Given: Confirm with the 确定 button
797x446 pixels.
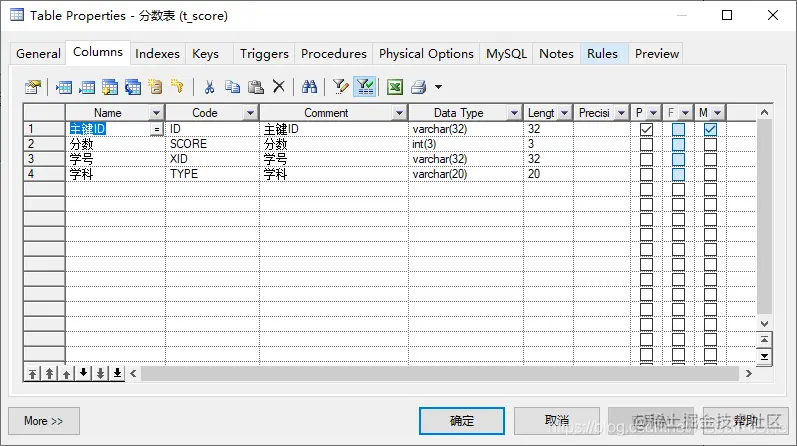Looking at the screenshot, I should tap(462, 421).
